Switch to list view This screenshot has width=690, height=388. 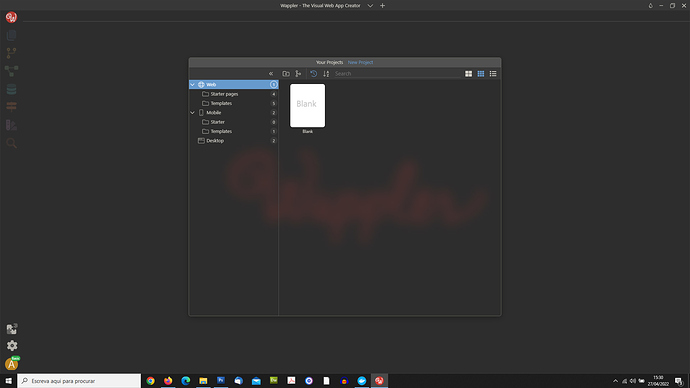493,73
